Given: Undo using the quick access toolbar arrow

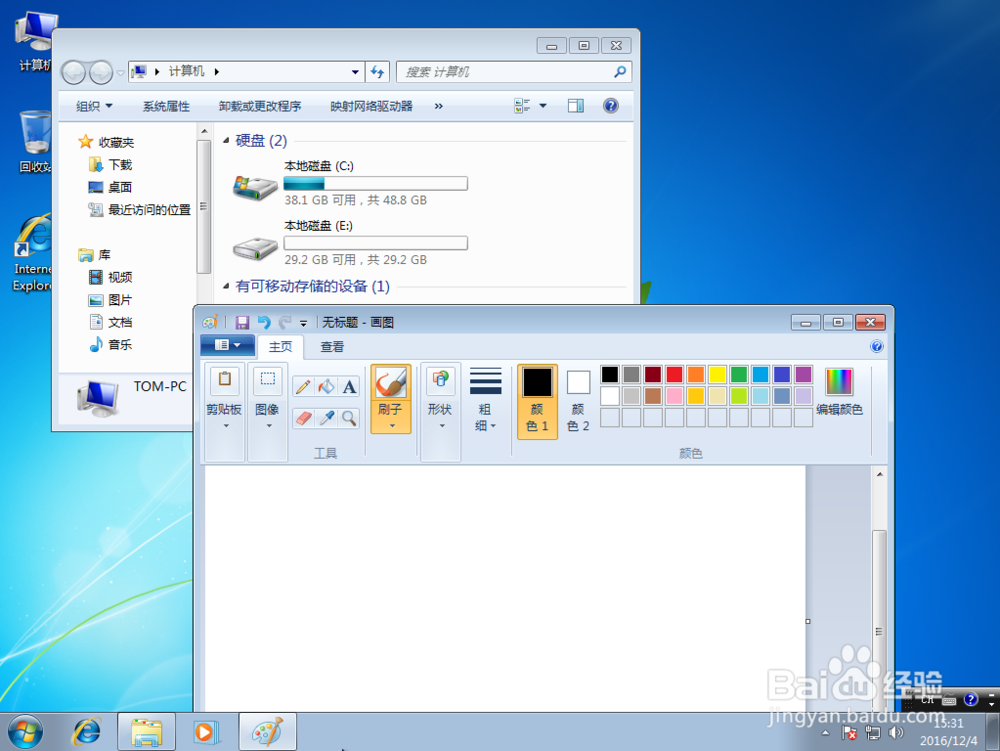Looking at the screenshot, I should coord(264,323).
